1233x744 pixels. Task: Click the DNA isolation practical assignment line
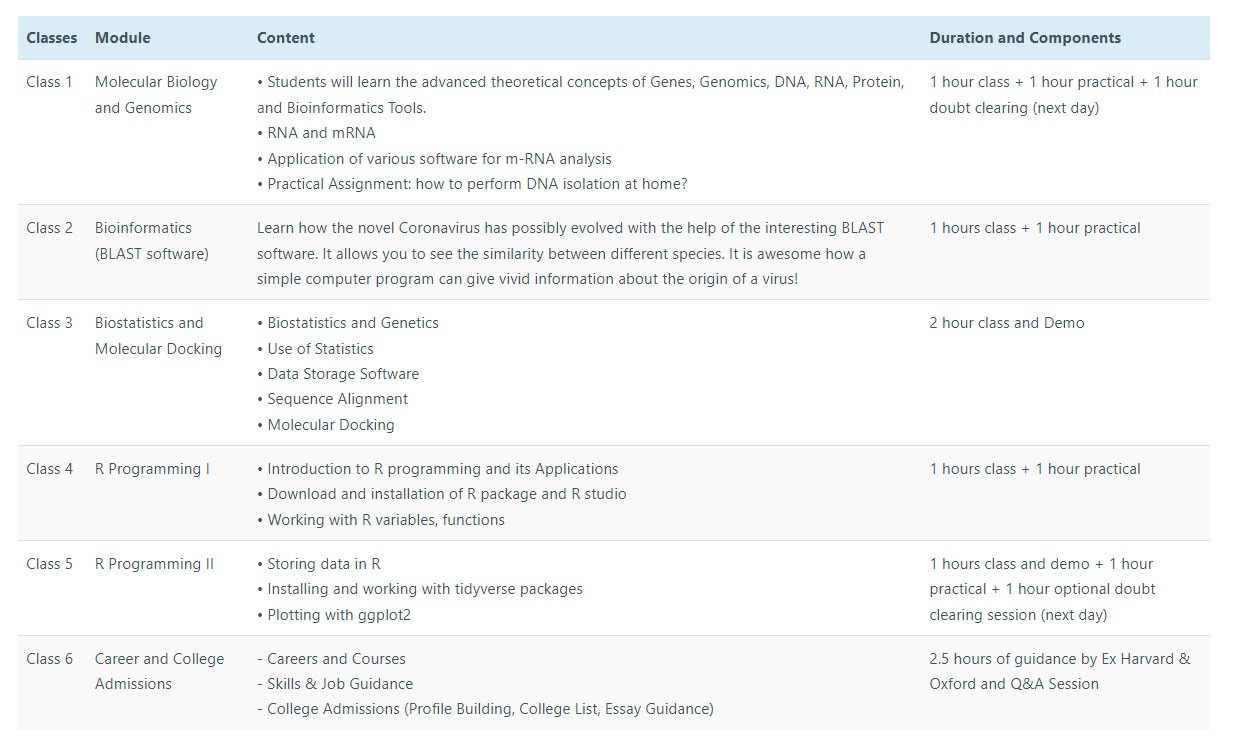(x=472, y=184)
